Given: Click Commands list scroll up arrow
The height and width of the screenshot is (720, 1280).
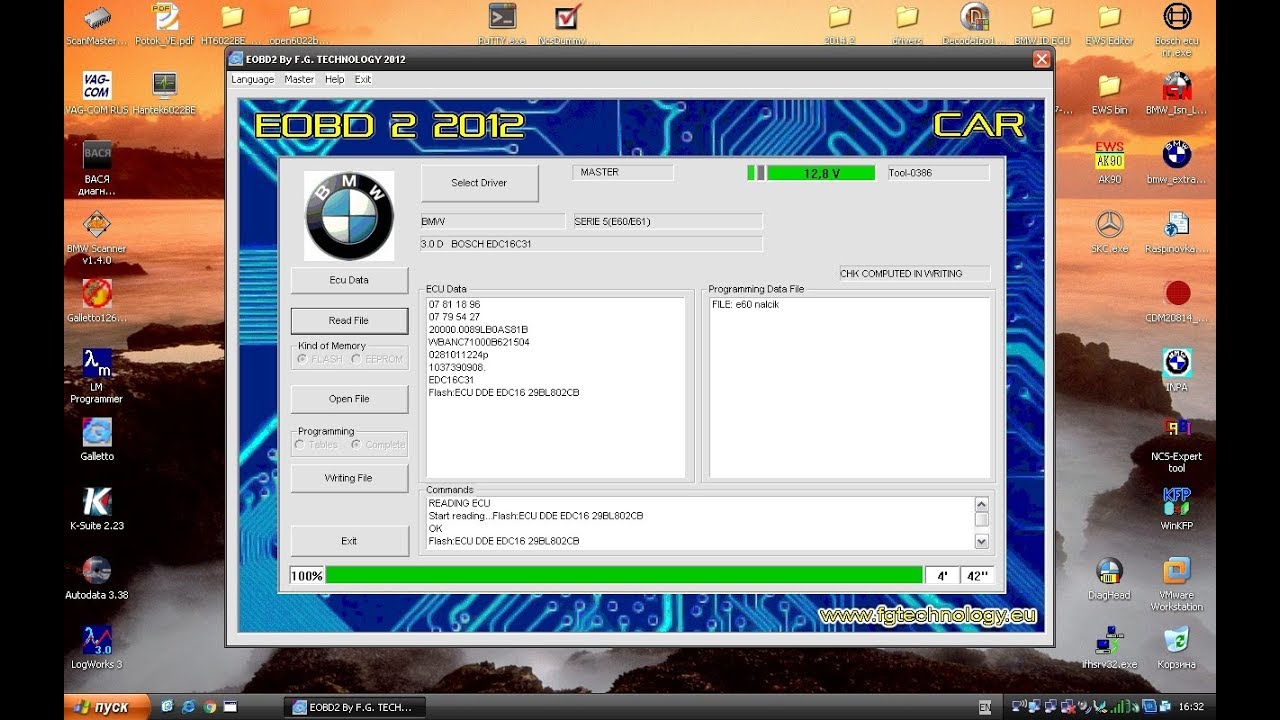Looking at the screenshot, I should [981, 505].
